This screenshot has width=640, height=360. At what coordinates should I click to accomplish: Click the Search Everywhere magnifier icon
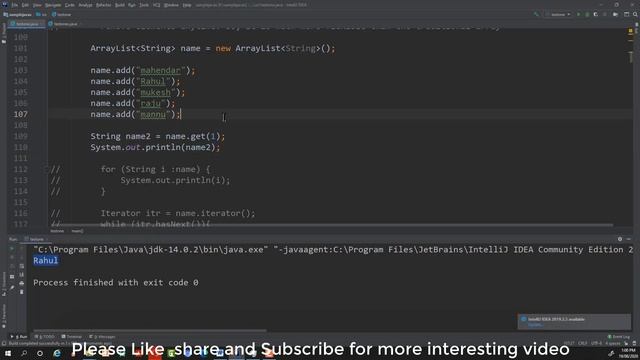pyautogui.click(x=635, y=14)
